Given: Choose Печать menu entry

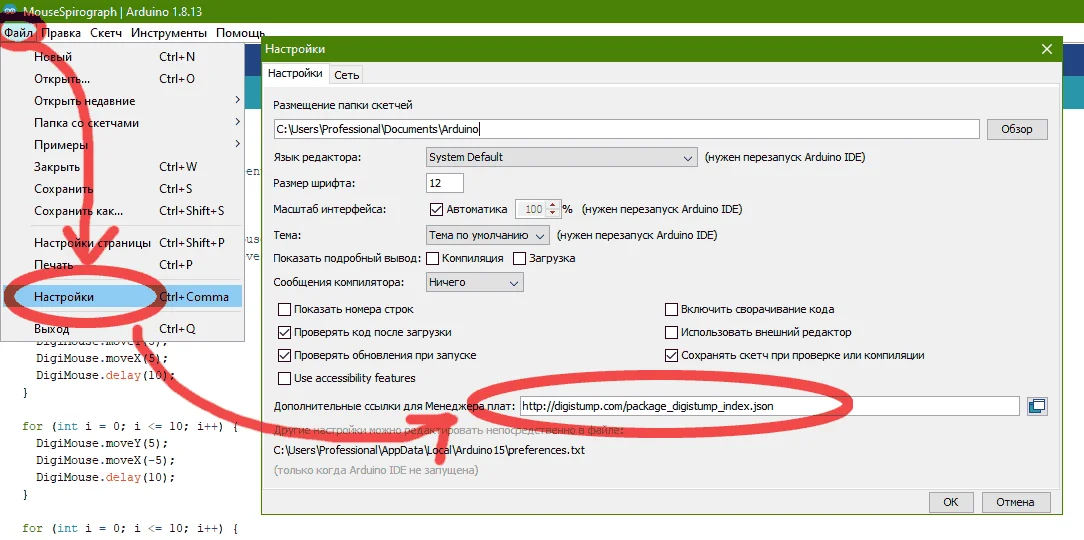Looking at the screenshot, I should point(122,265).
